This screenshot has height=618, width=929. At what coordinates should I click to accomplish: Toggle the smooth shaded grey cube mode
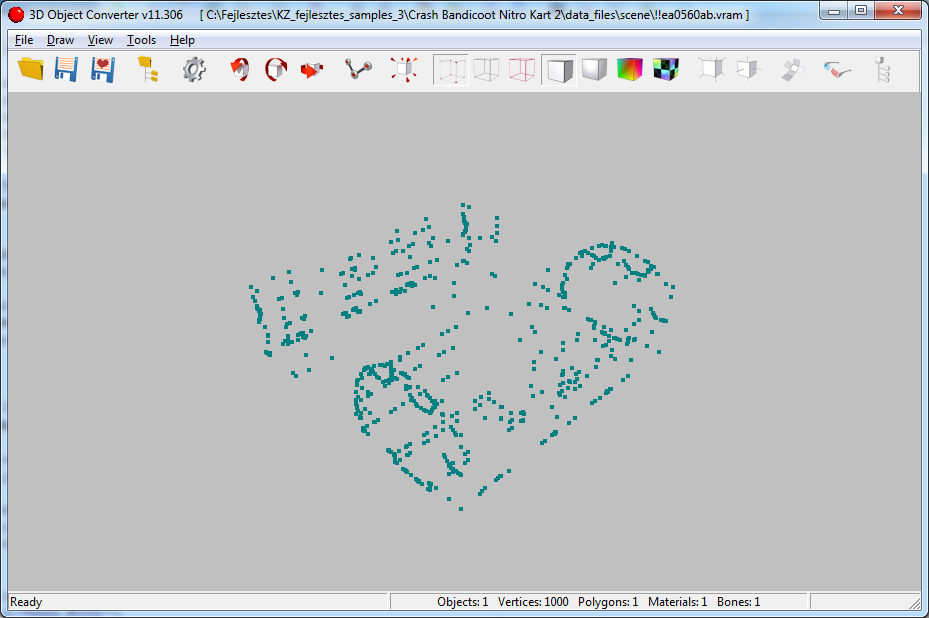point(594,69)
